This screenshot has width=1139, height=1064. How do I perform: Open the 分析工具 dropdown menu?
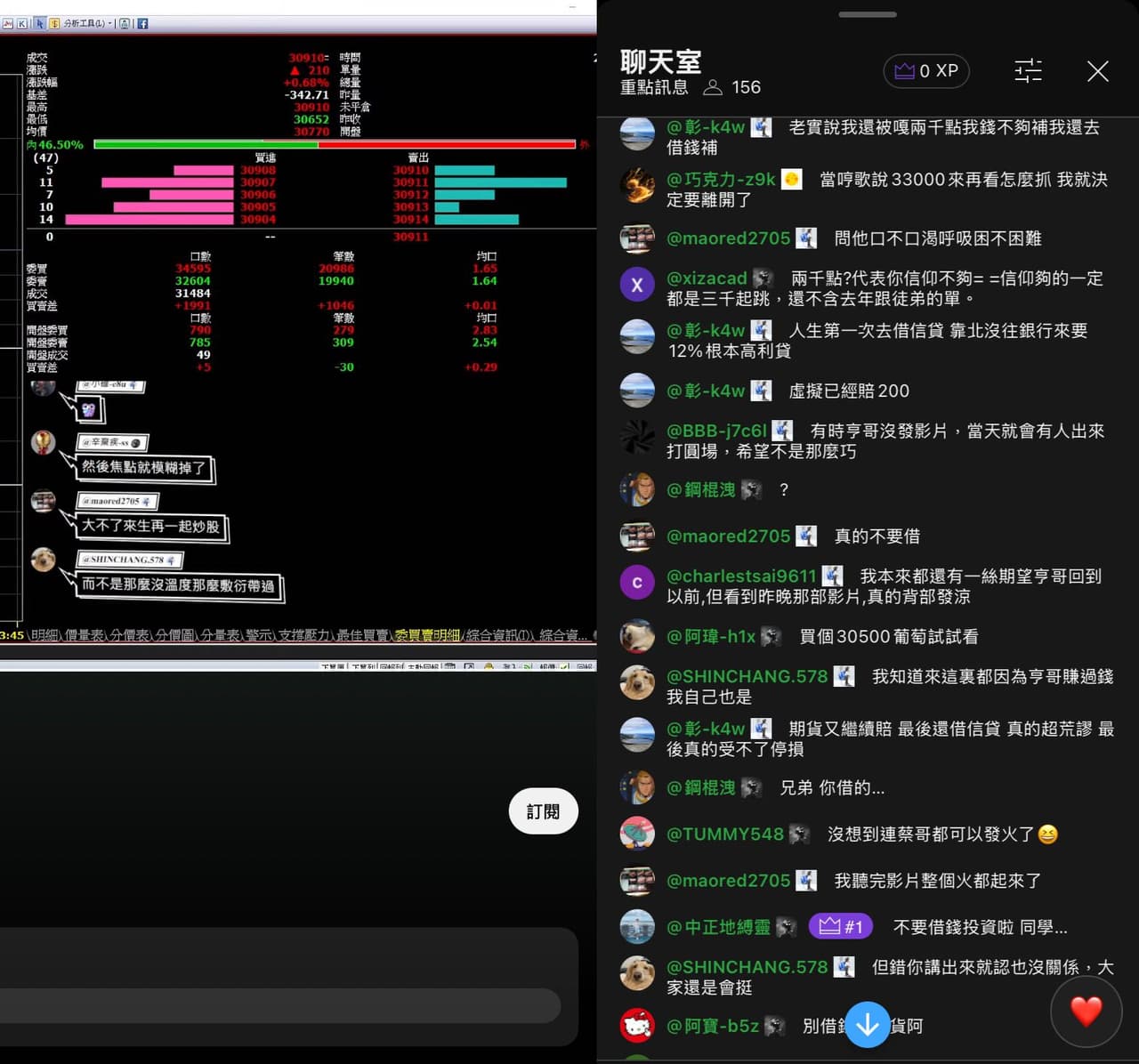tap(88, 23)
